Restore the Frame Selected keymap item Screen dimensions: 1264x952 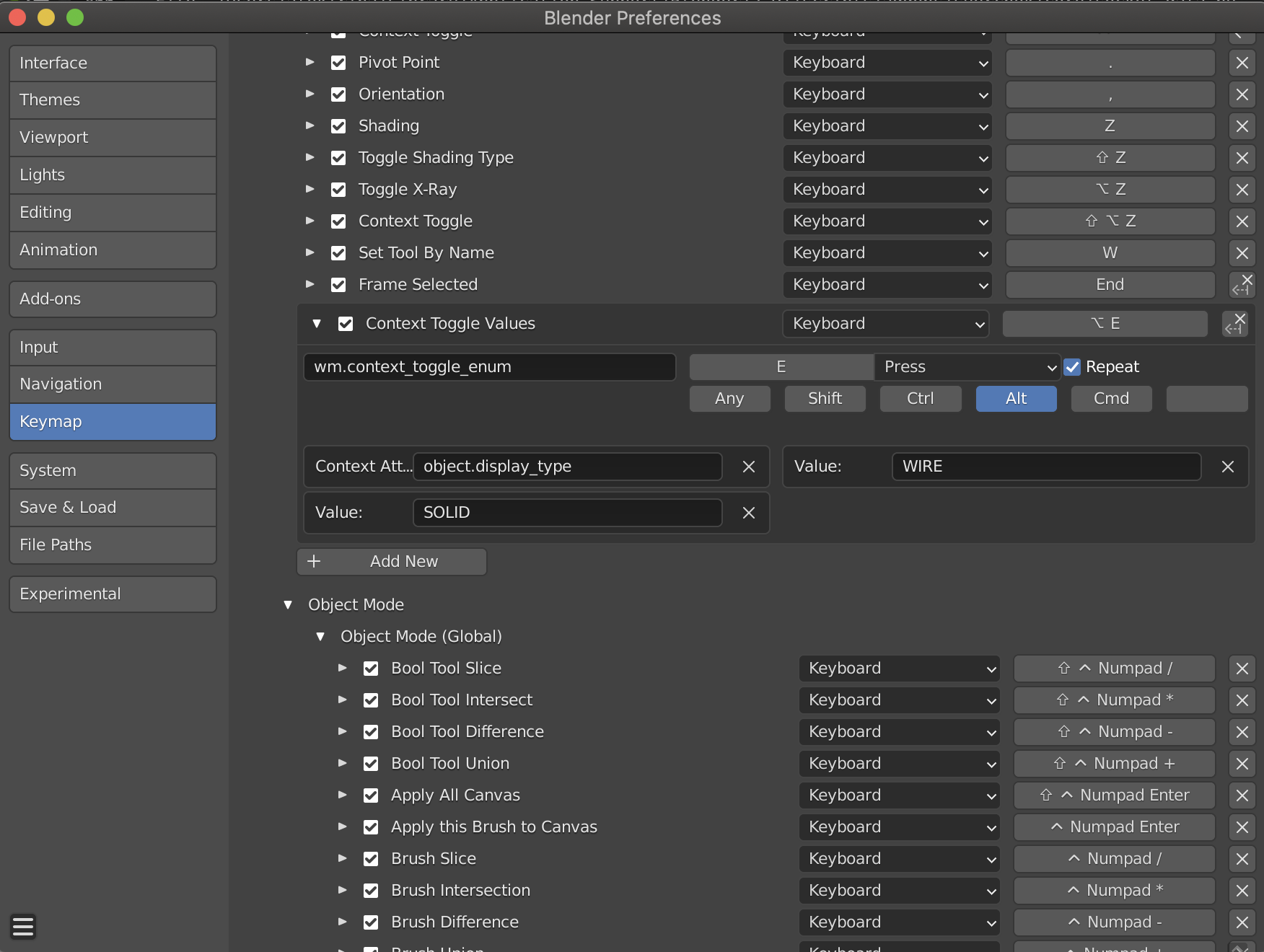(x=1242, y=285)
